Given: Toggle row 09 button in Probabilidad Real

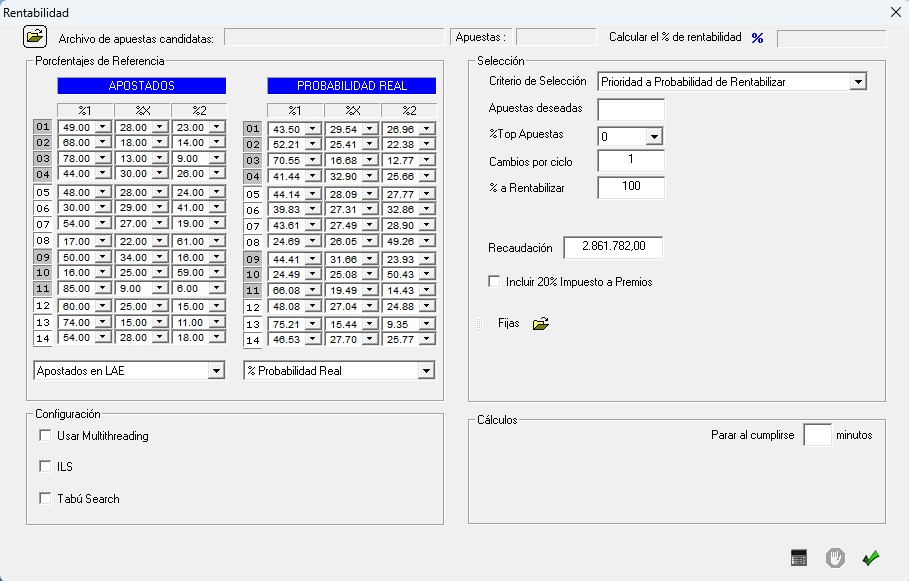Looking at the screenshot, I should [253, 259].
